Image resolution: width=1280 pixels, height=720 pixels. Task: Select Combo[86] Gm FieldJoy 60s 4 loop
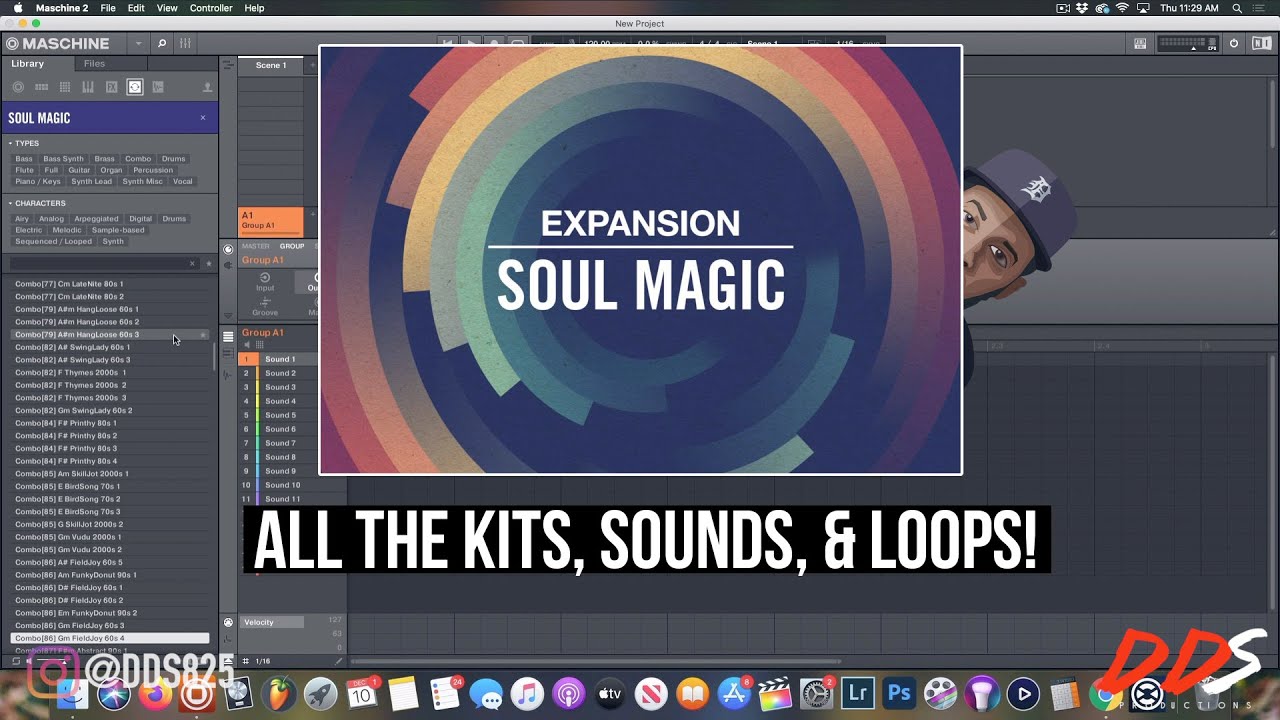[x=110, y=638]
